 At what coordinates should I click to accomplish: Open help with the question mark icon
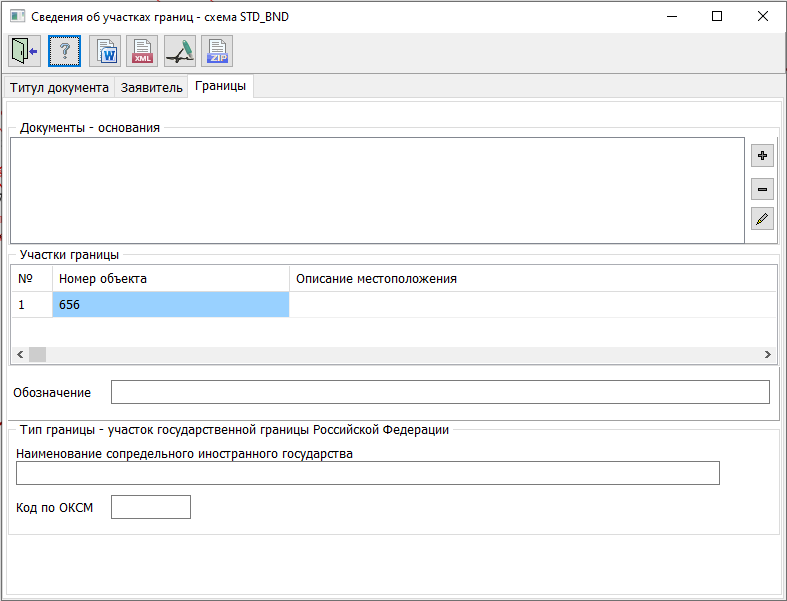[x=64, y=51]
